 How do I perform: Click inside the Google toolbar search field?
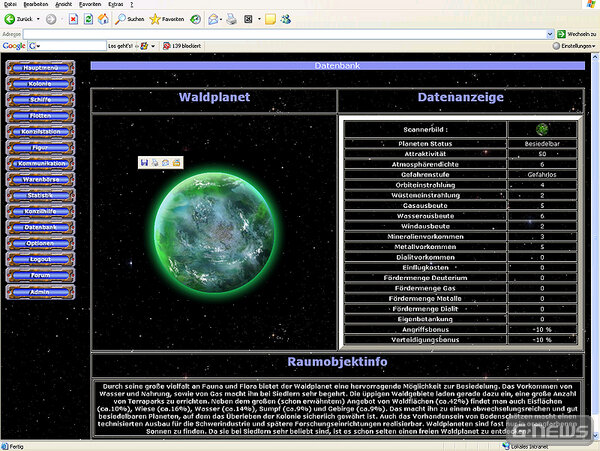point(73,46)
